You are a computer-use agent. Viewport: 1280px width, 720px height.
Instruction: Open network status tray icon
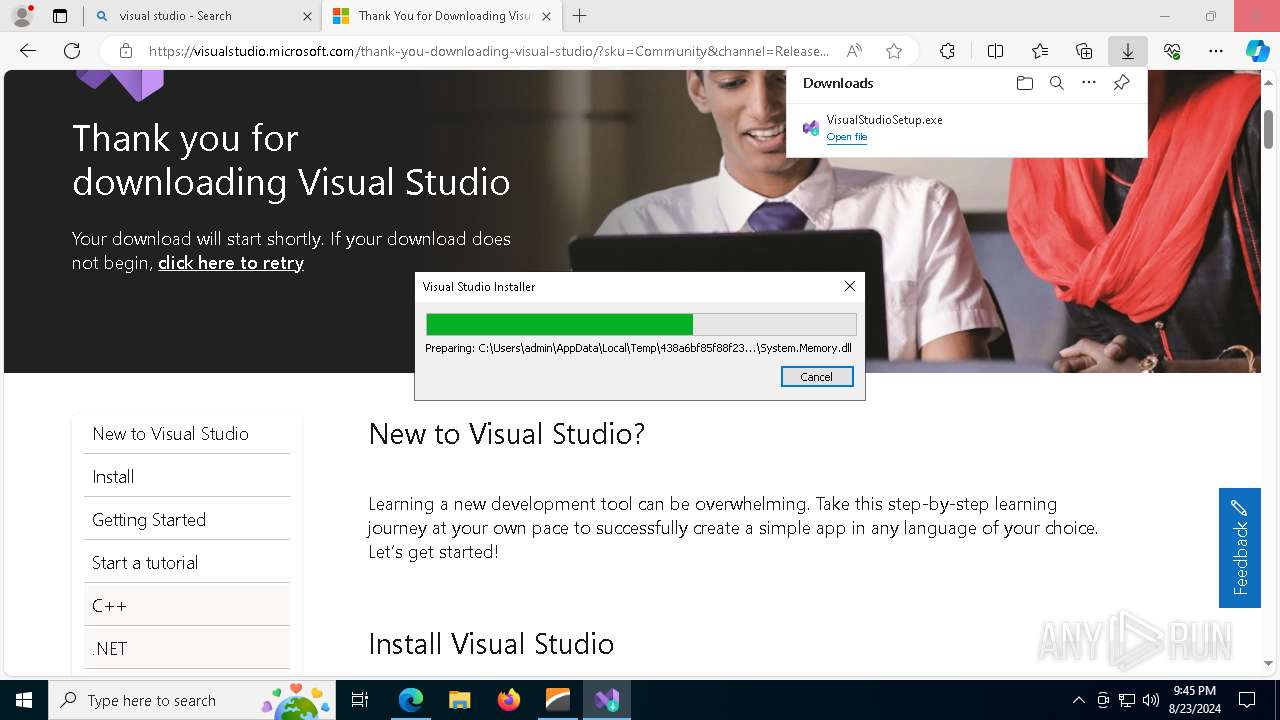tap(1127, 700)
